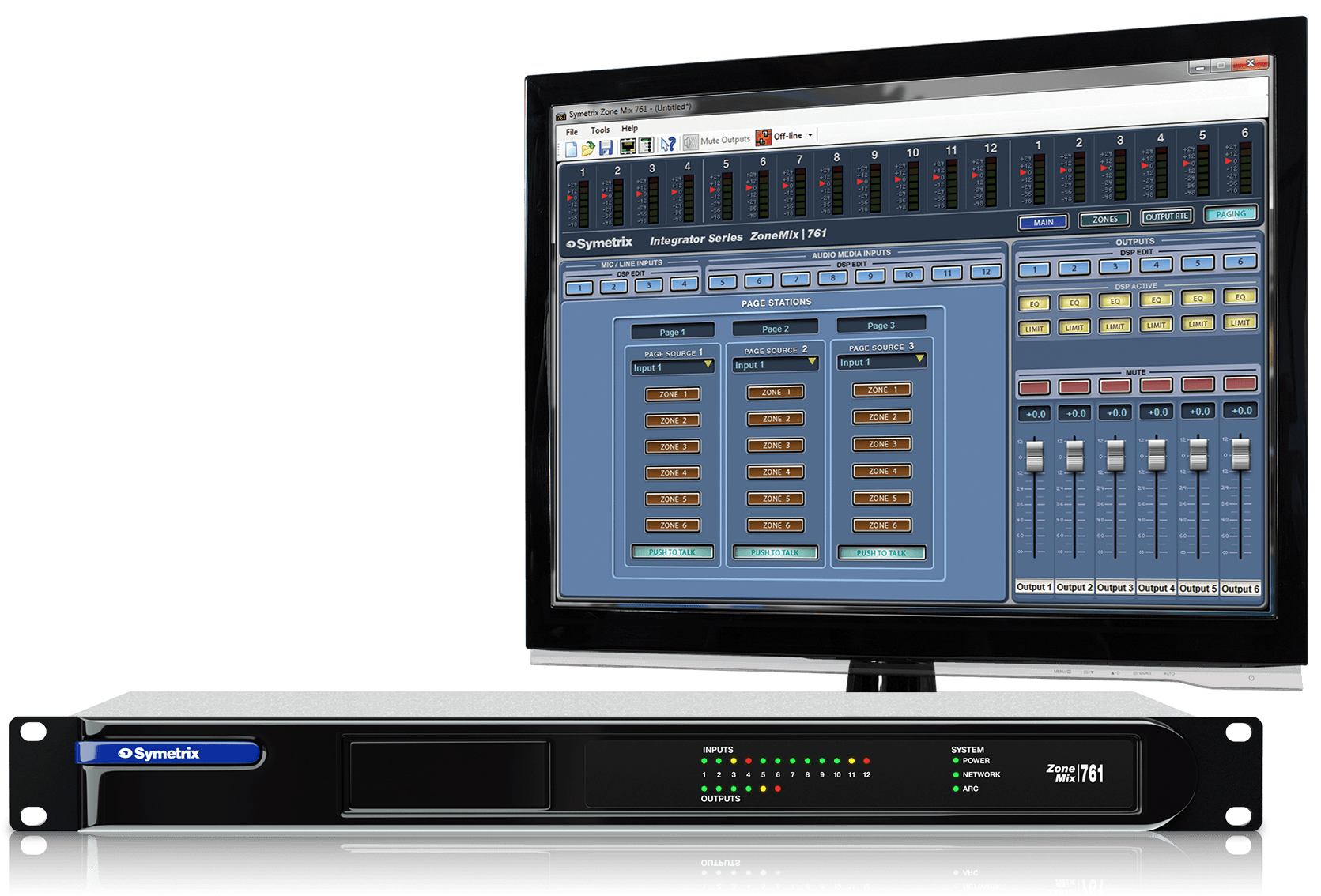Toggle DSP active LIMIT for output 6
This screenshot has width=1321, height=896.
pyautogui.click(x=1240, y=322)
